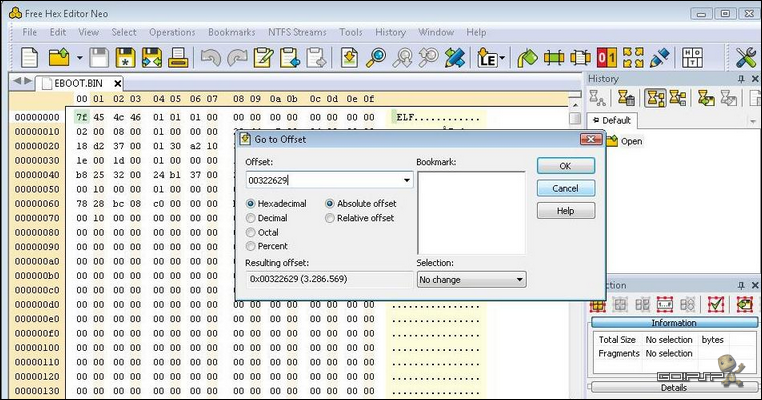Click the New file toolbar icon
The width and height of the screenshot is (762, 400).
(29, 57)
